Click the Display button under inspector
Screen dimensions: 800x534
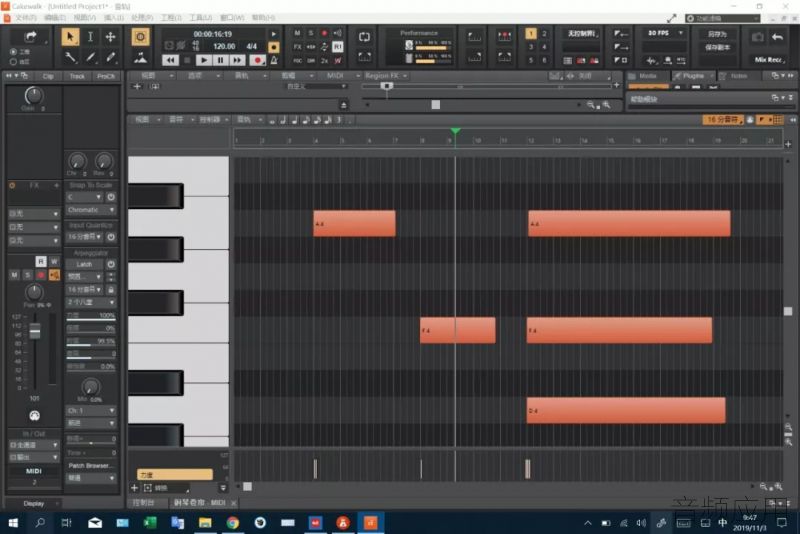coord(34,503)
